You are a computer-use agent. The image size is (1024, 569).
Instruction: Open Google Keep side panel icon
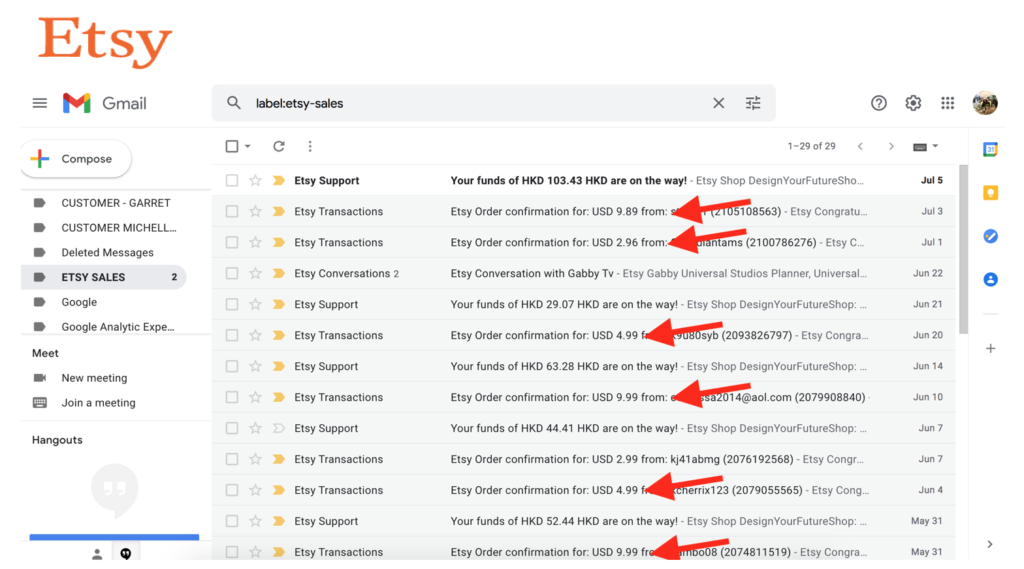tap(991, 193)
